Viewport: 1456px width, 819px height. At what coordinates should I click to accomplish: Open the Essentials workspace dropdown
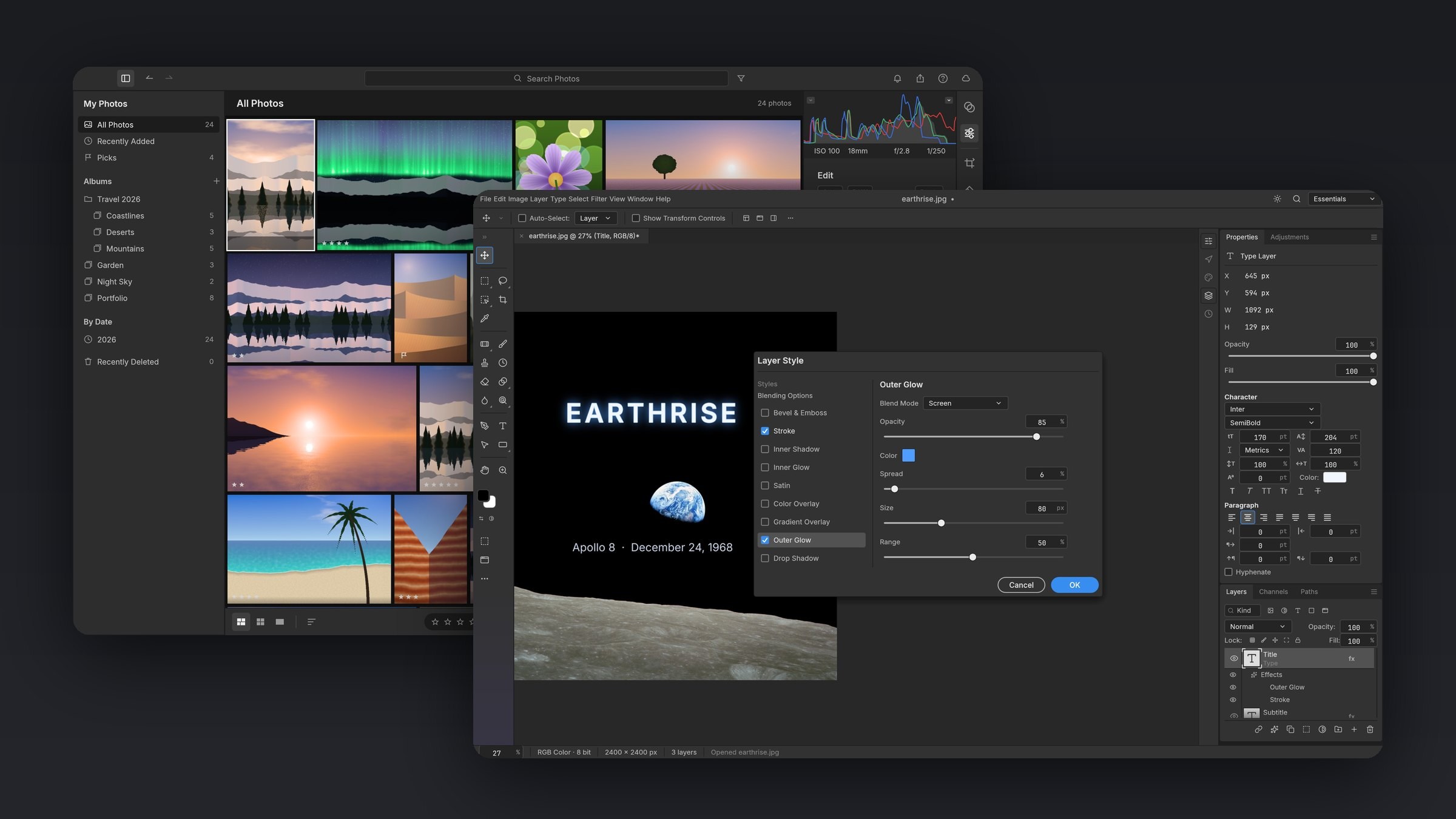coord(1344,199)
